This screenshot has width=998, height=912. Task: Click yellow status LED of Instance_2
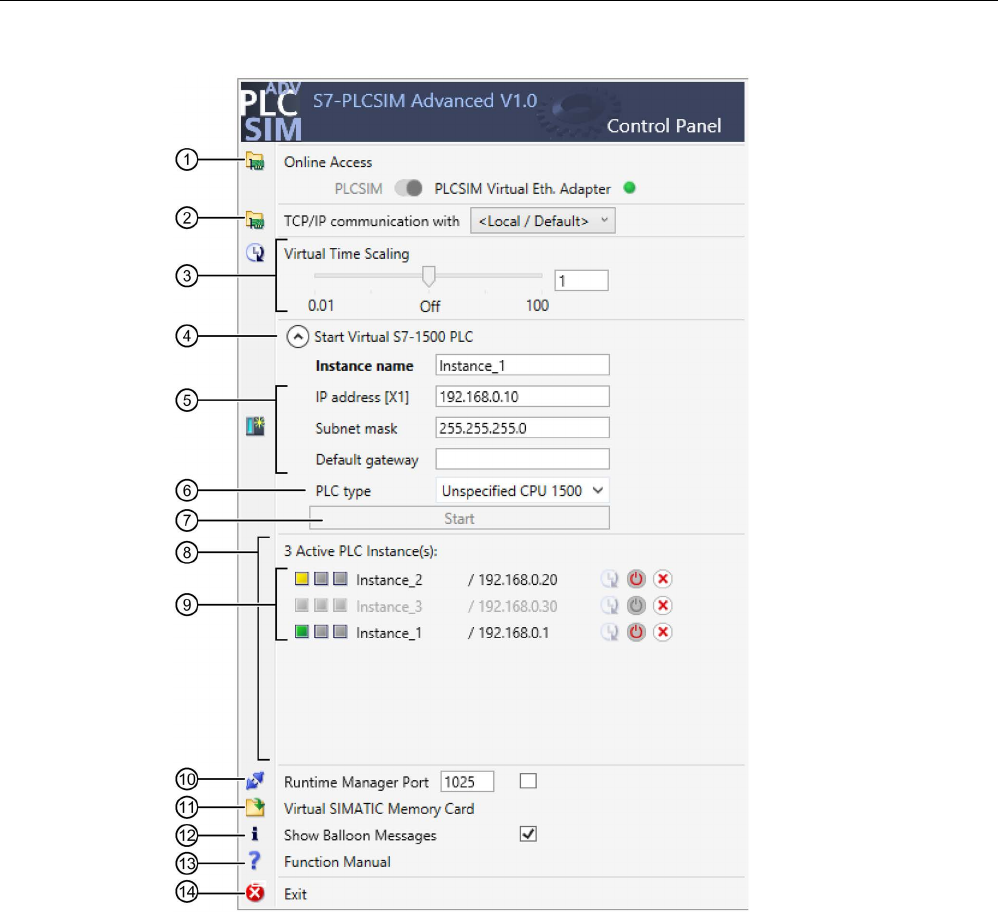(302, 579)
